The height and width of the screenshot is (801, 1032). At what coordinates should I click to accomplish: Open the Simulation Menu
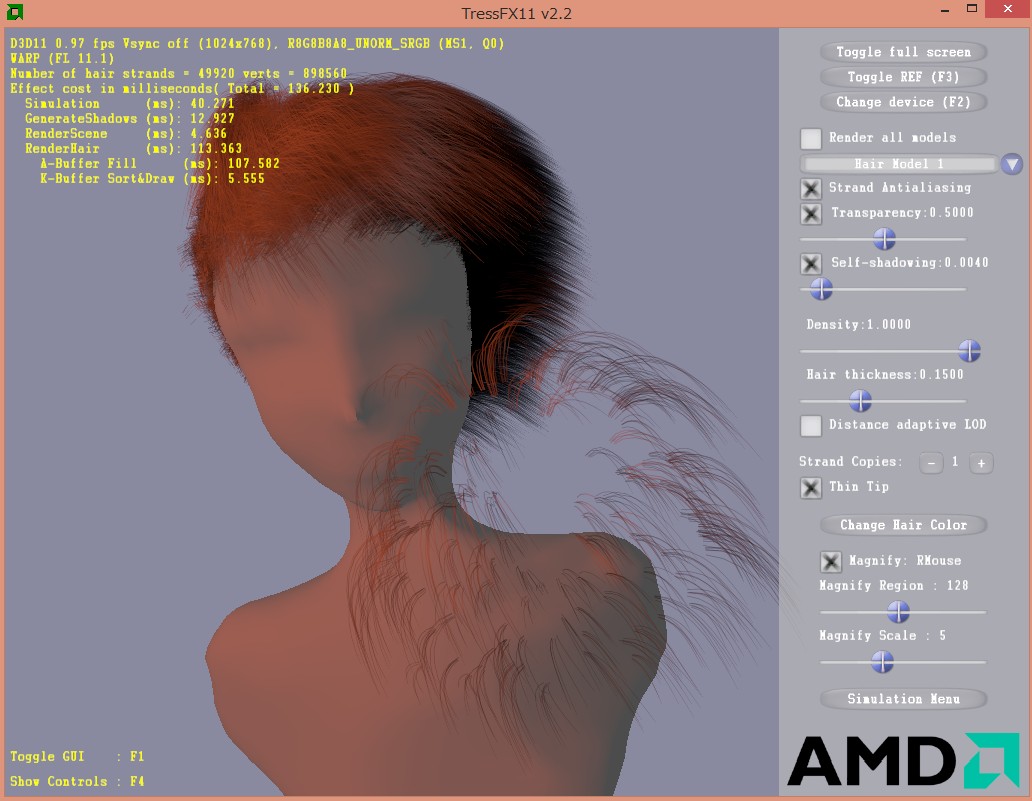(x=903, y=698)
